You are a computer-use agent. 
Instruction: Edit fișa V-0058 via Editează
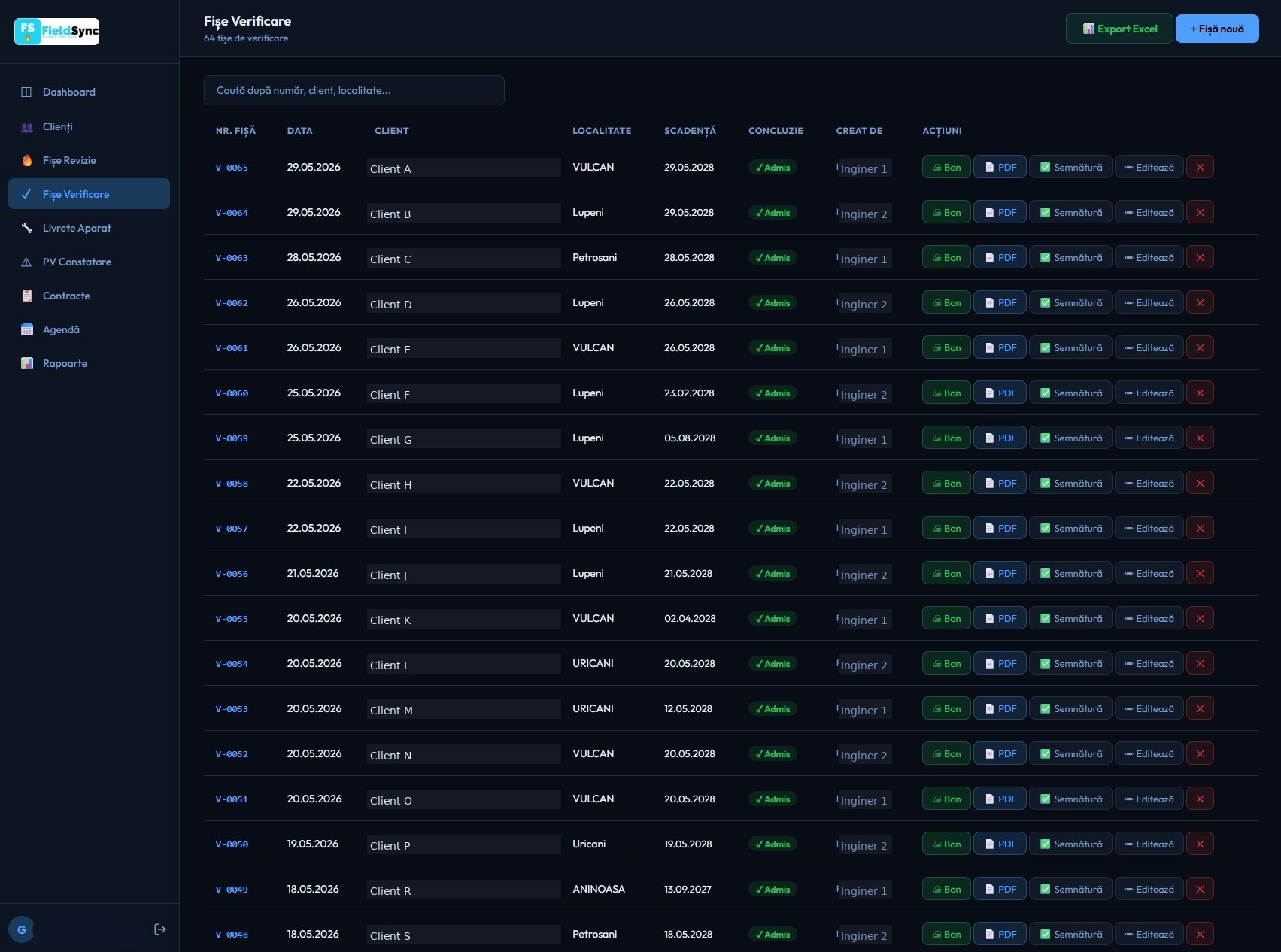(x=1149, y=483)
